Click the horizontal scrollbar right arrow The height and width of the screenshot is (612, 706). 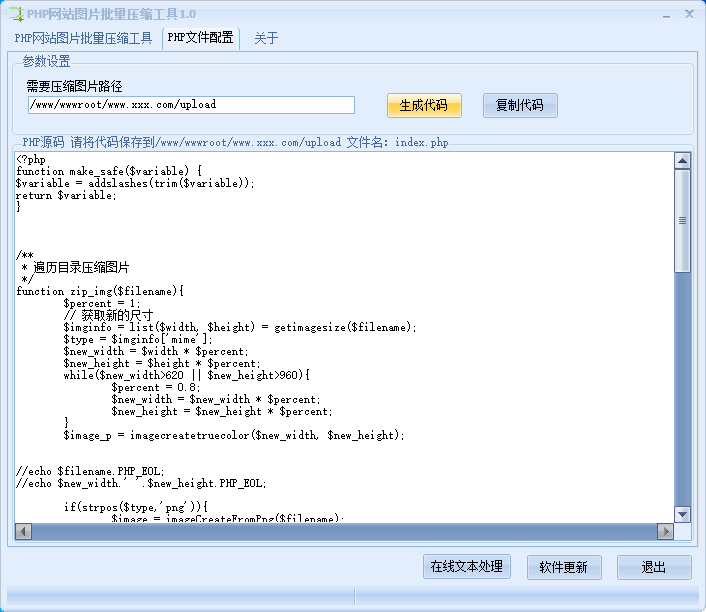coord(665,531)
